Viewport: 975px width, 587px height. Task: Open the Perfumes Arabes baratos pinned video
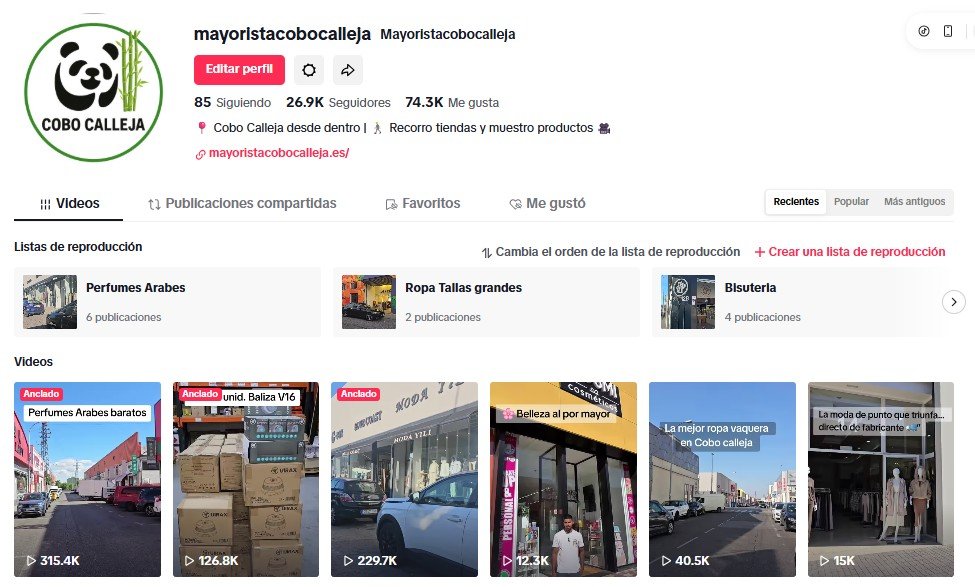tap(88, 479)
